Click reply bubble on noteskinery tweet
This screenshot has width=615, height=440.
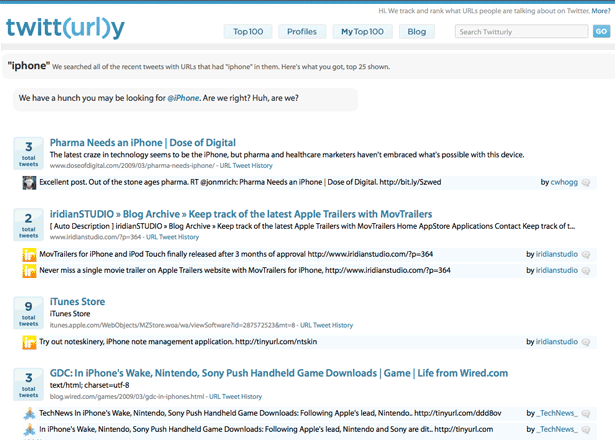586,342
